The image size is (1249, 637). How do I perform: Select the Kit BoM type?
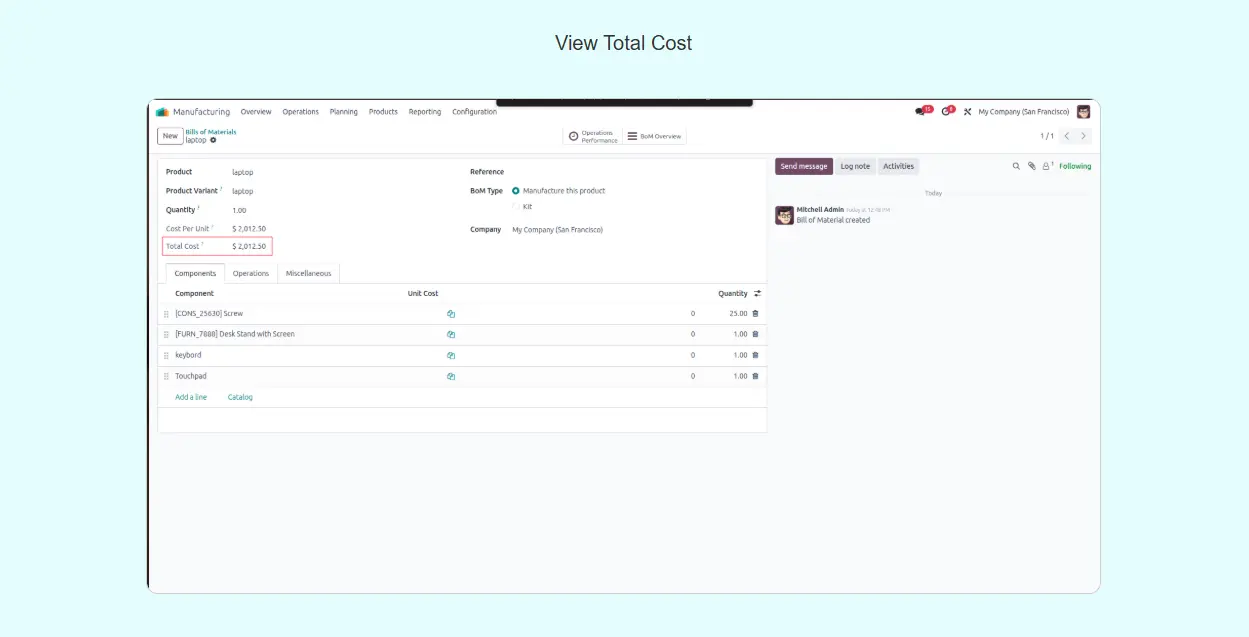(x=516, y=207)
